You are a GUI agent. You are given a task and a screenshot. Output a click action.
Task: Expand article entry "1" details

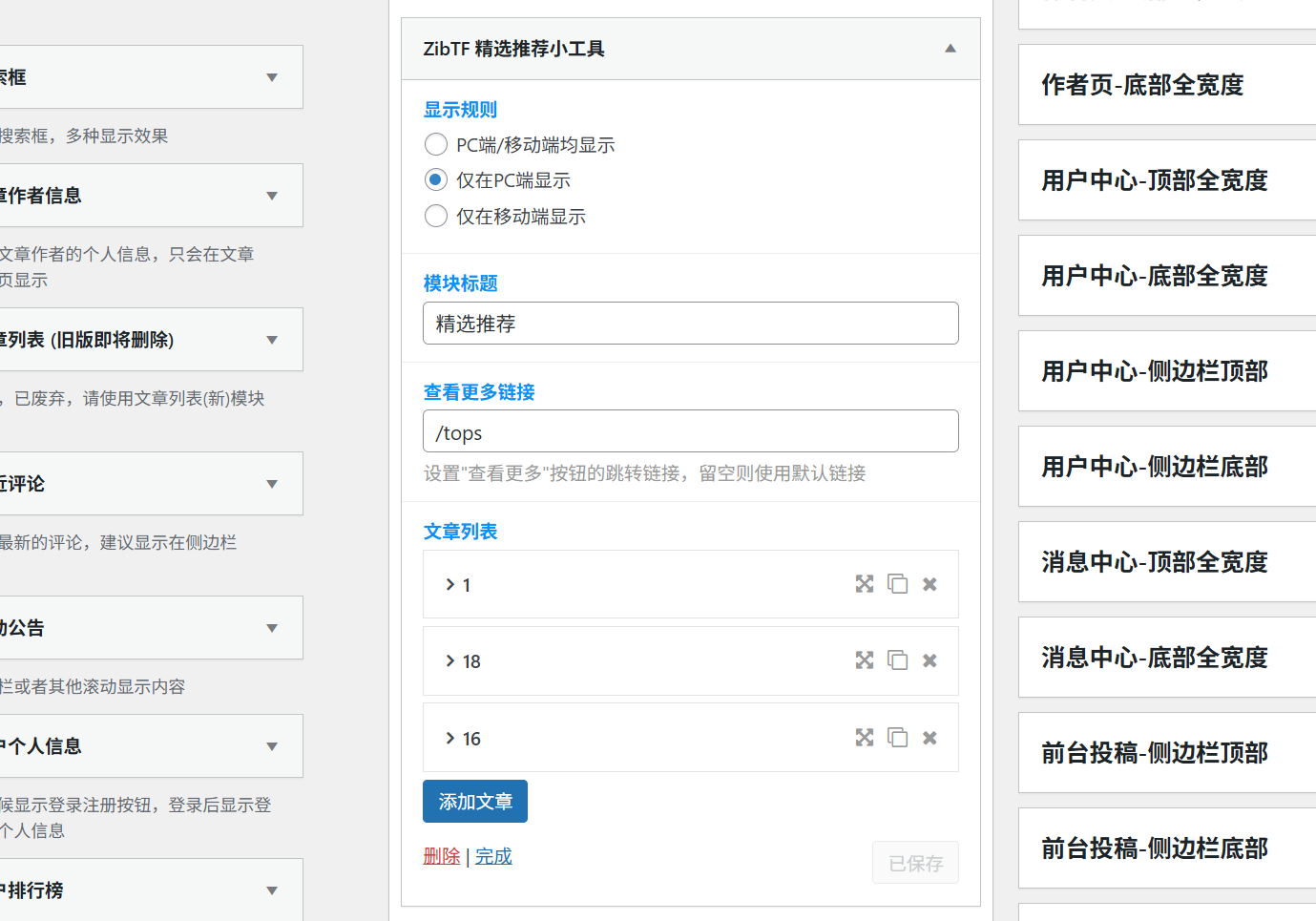449,584
